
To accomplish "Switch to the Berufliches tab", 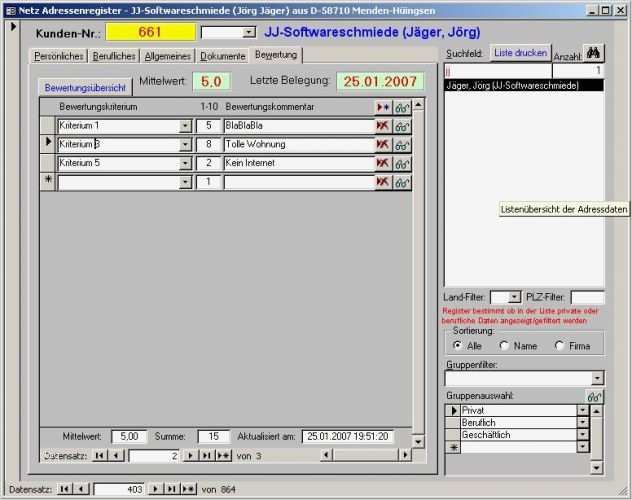I will tap(114, 56).
